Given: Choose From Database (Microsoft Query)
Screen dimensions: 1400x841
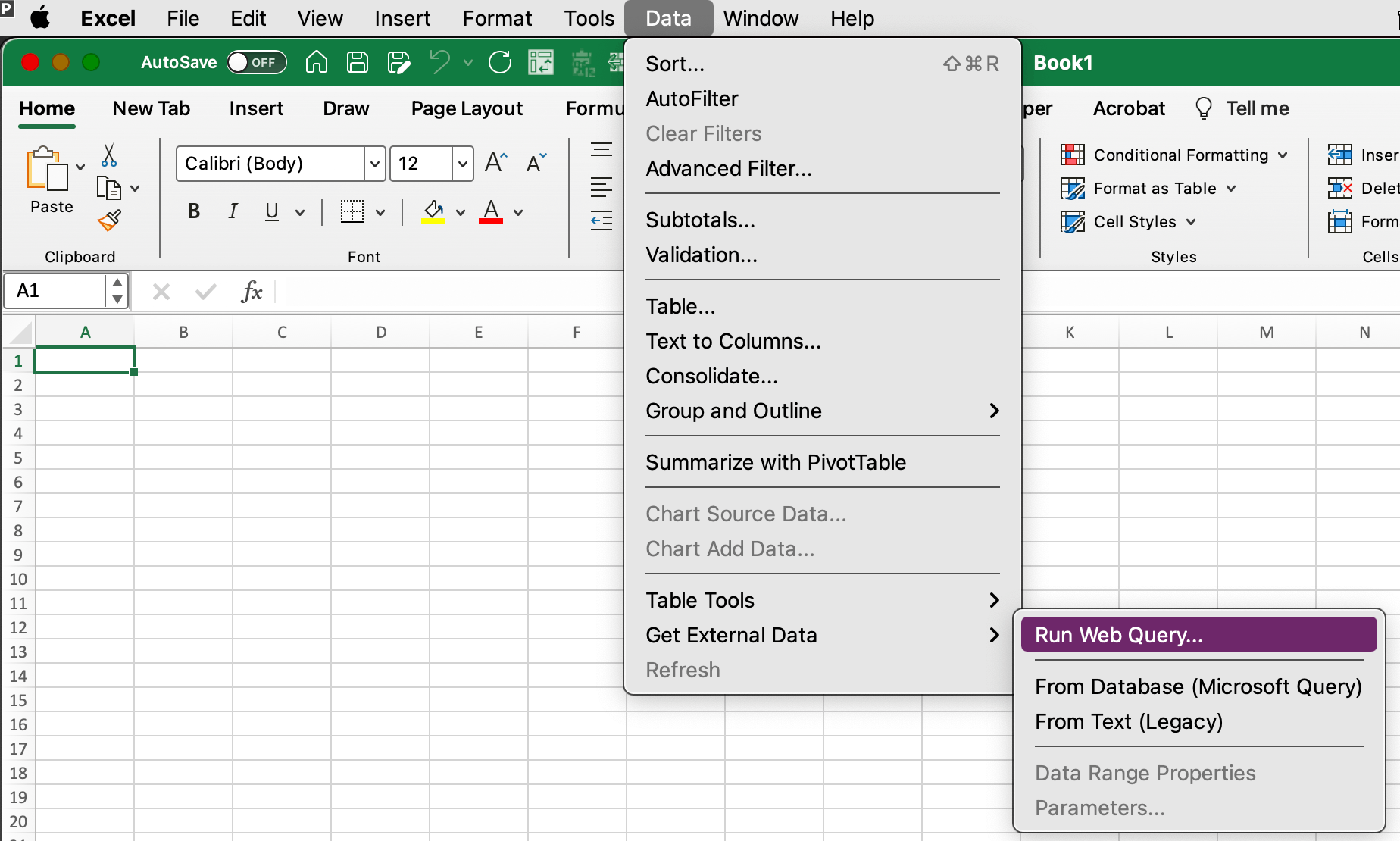Looking at the screenshot, I should [x=1198, y=686].
